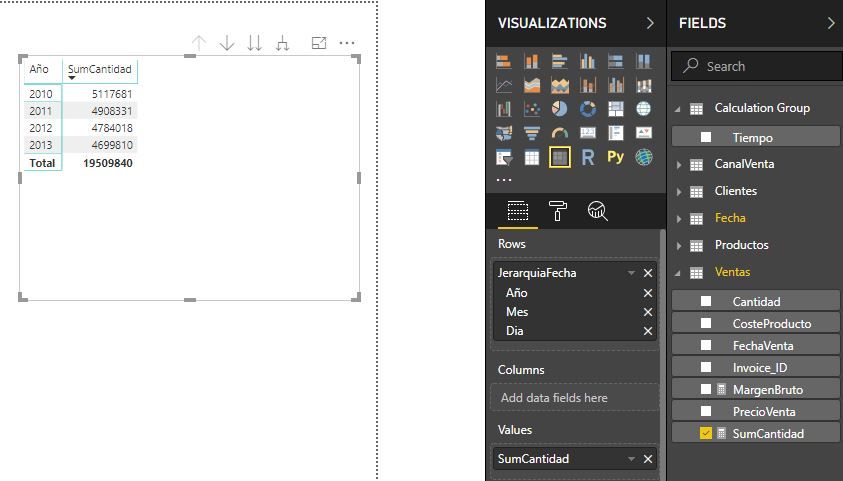Select the stacked area chart visualization
The height and width of the screenshot is (481, 843).
pyautogui.click(x=560, y=85)
